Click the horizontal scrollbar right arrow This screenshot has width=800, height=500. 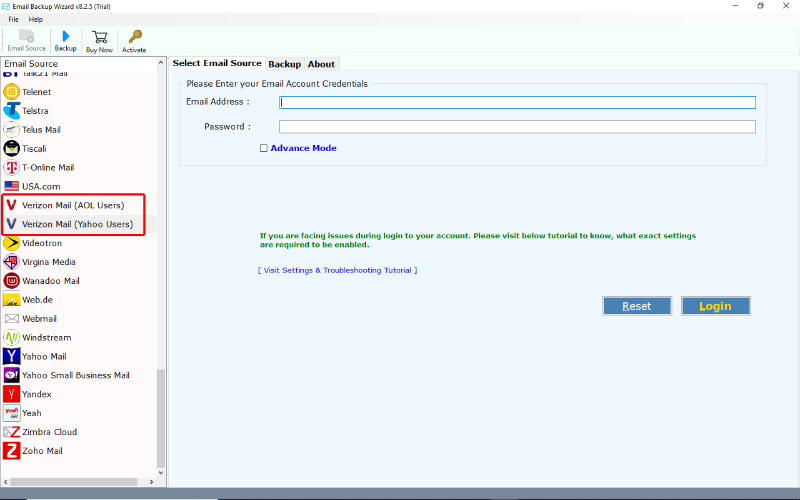tap(152, 482)
